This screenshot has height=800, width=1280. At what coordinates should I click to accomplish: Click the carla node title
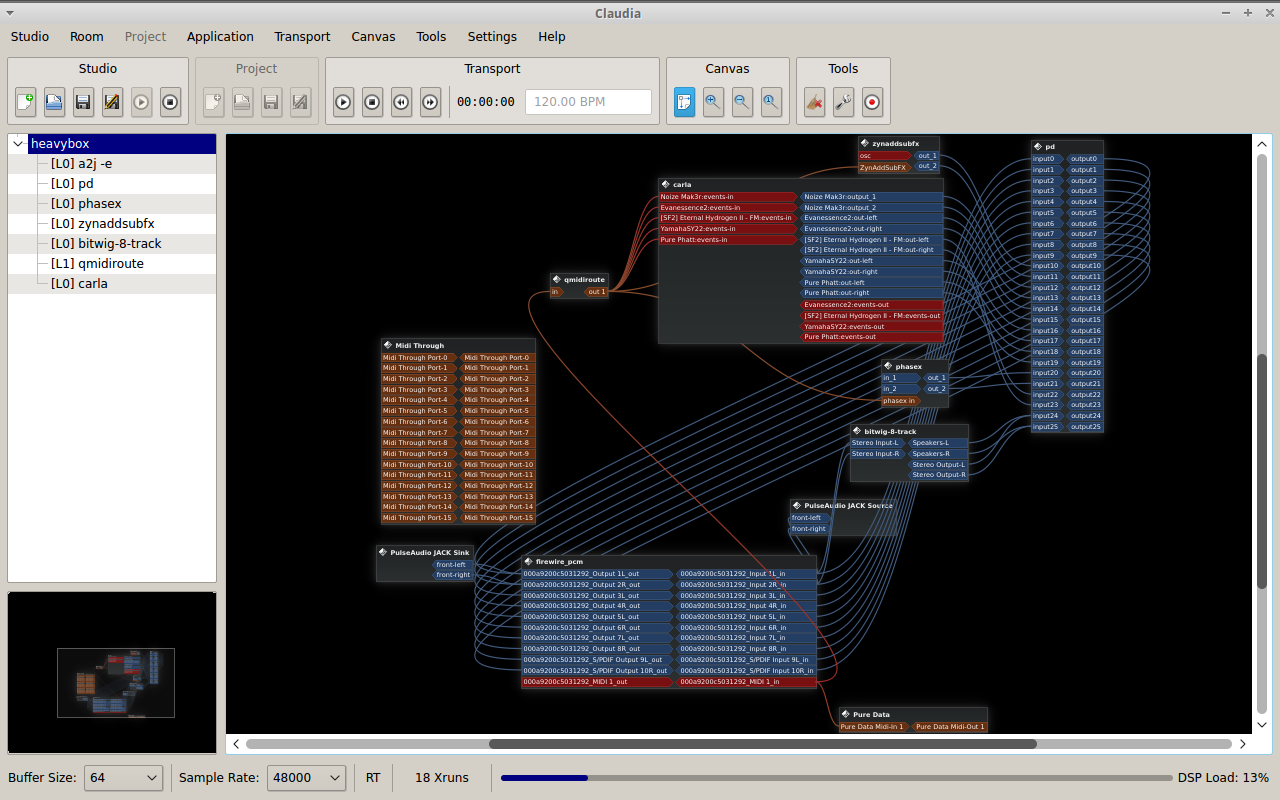[682, 185]
